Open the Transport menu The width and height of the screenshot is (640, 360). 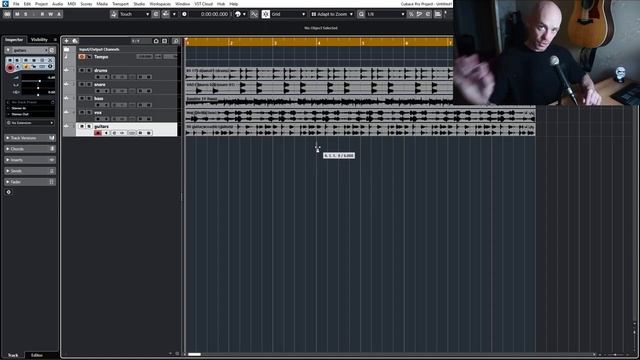(x=120, y=4)
